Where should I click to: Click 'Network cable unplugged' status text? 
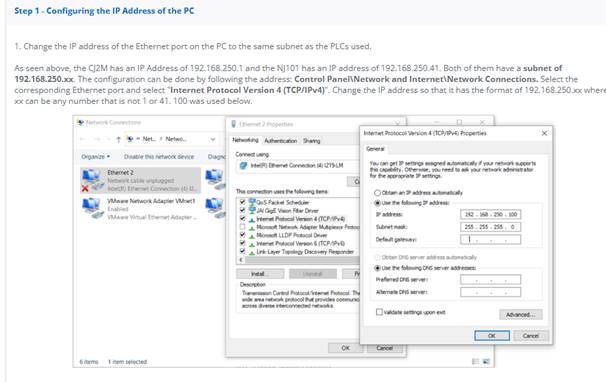pos(141,181)
